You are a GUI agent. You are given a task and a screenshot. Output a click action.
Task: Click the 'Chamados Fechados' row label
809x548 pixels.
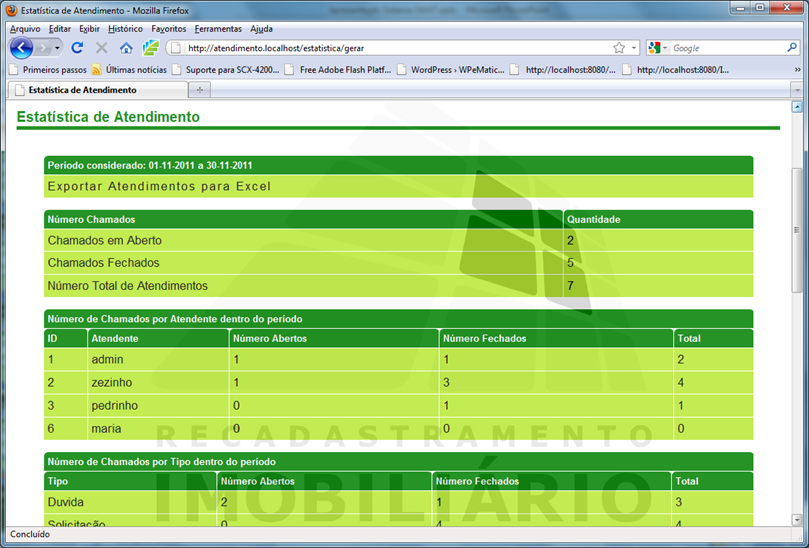point(104,263)
